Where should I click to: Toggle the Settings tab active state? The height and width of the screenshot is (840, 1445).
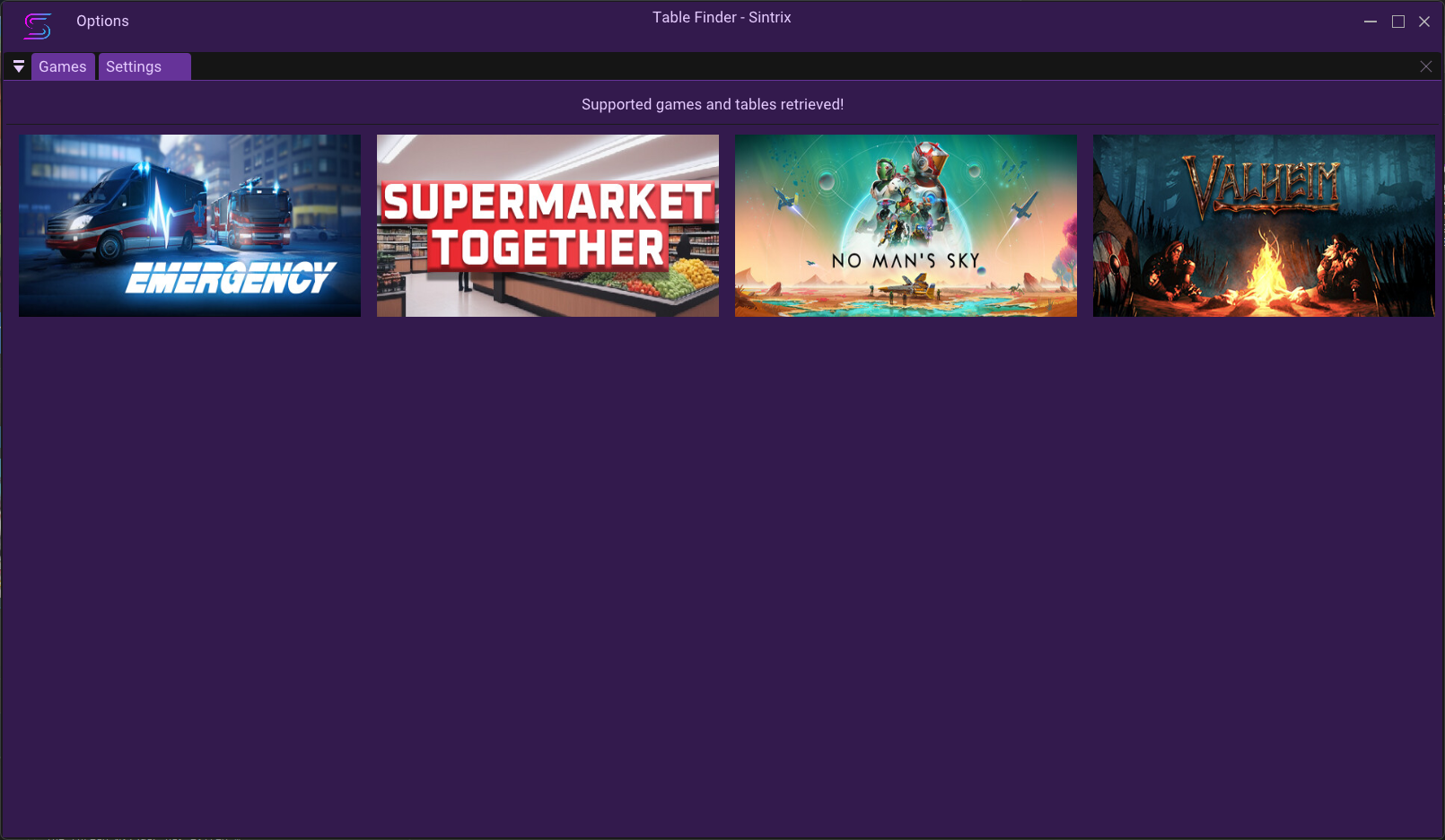133,66
